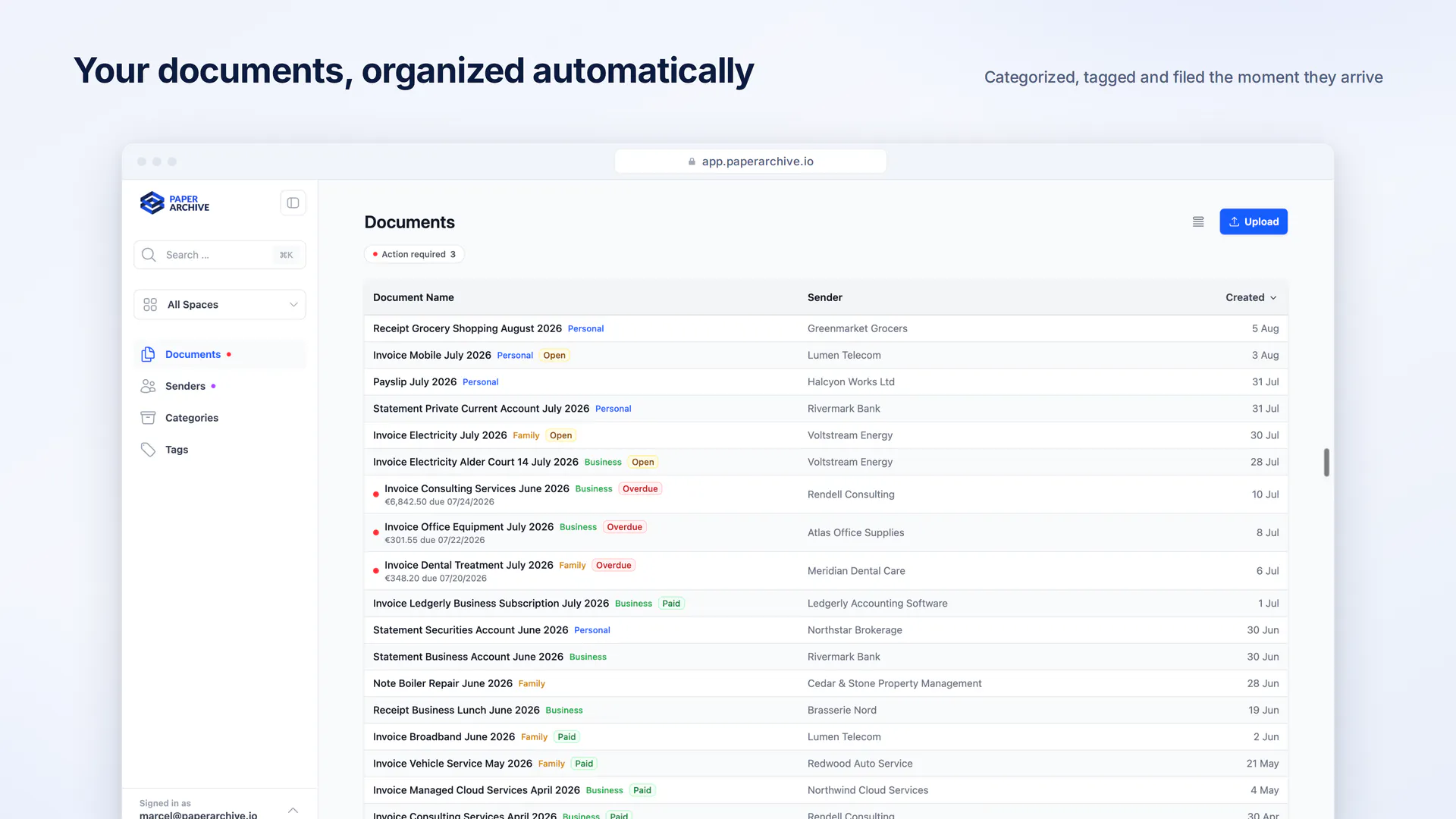
Task: Click red dot beside Invoice Consulting Services June
Action: [x=376, y=494]
